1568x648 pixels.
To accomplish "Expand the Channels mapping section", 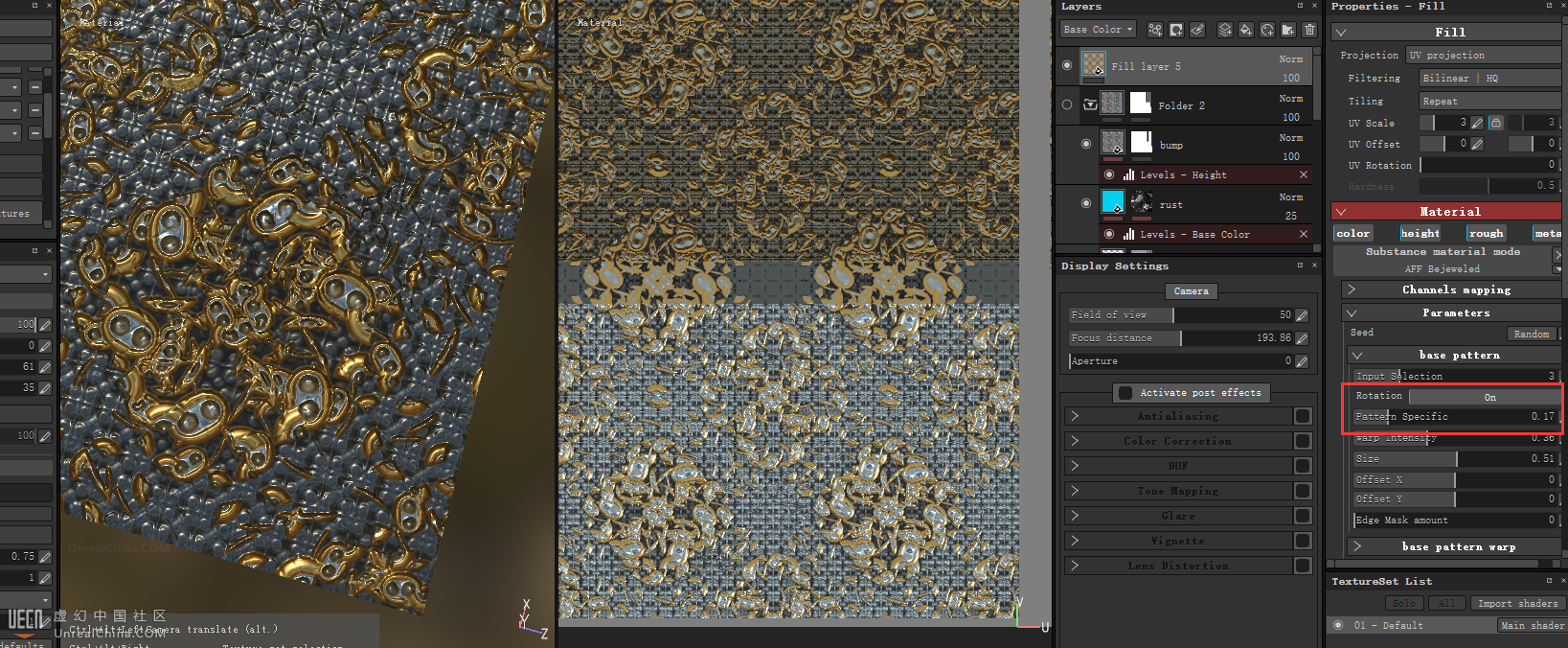I will tap(1352, 289).
